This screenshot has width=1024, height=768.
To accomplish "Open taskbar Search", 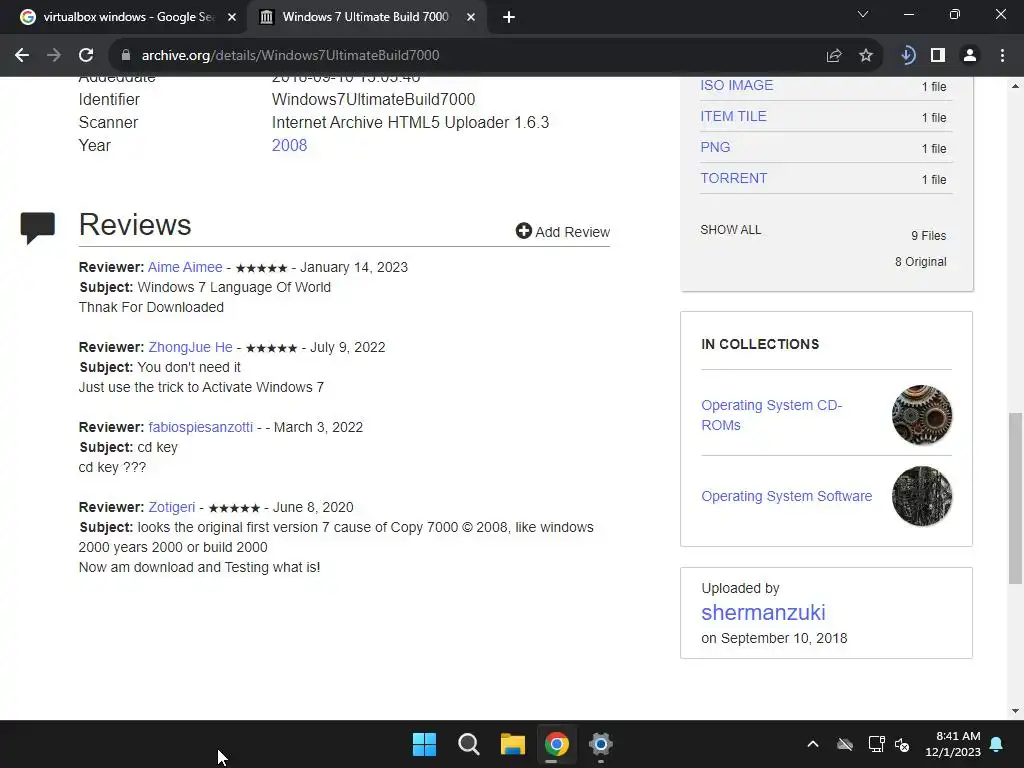I will 468,744.
